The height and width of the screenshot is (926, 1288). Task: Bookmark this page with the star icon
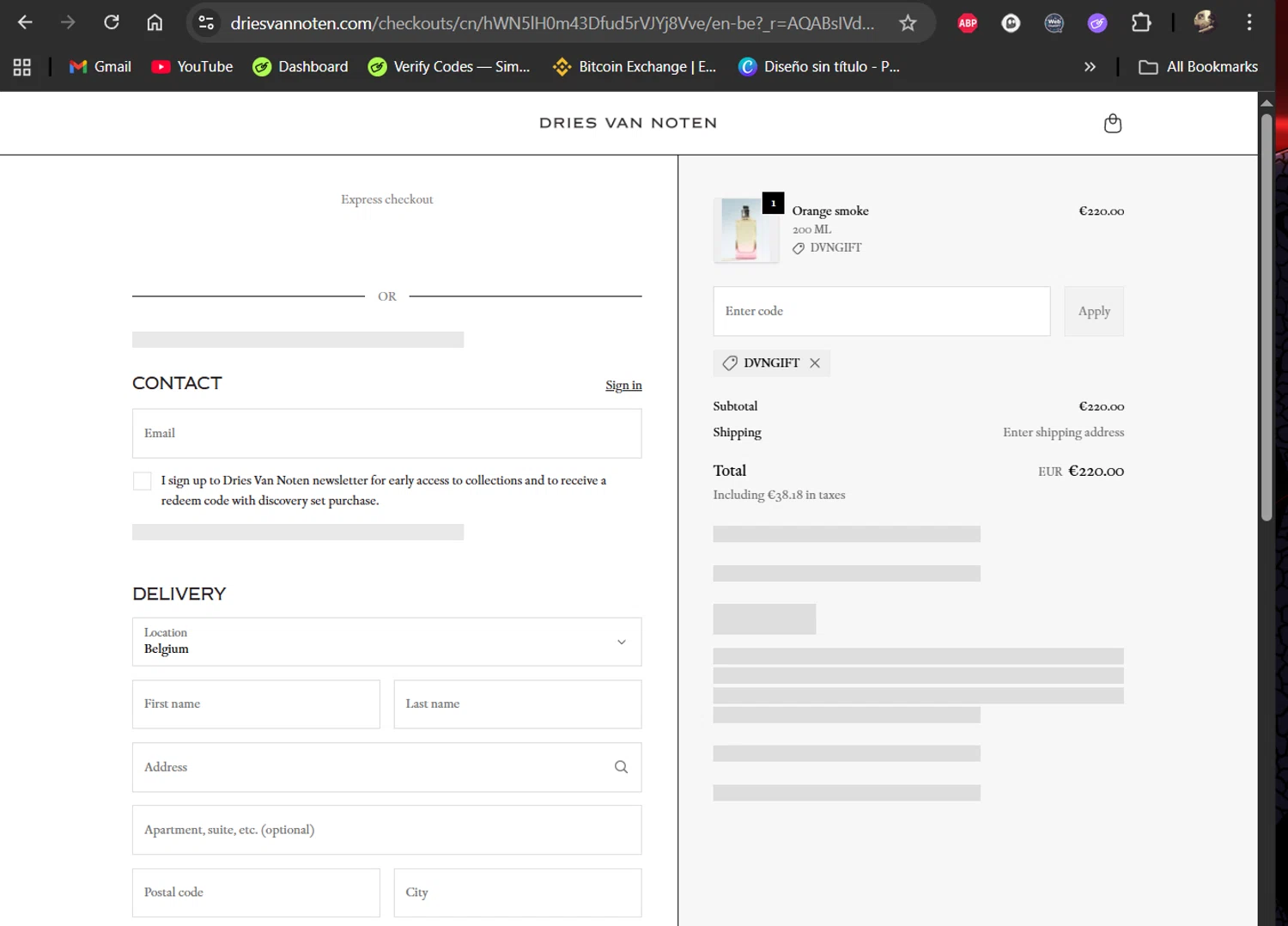(x=908, y=23)
